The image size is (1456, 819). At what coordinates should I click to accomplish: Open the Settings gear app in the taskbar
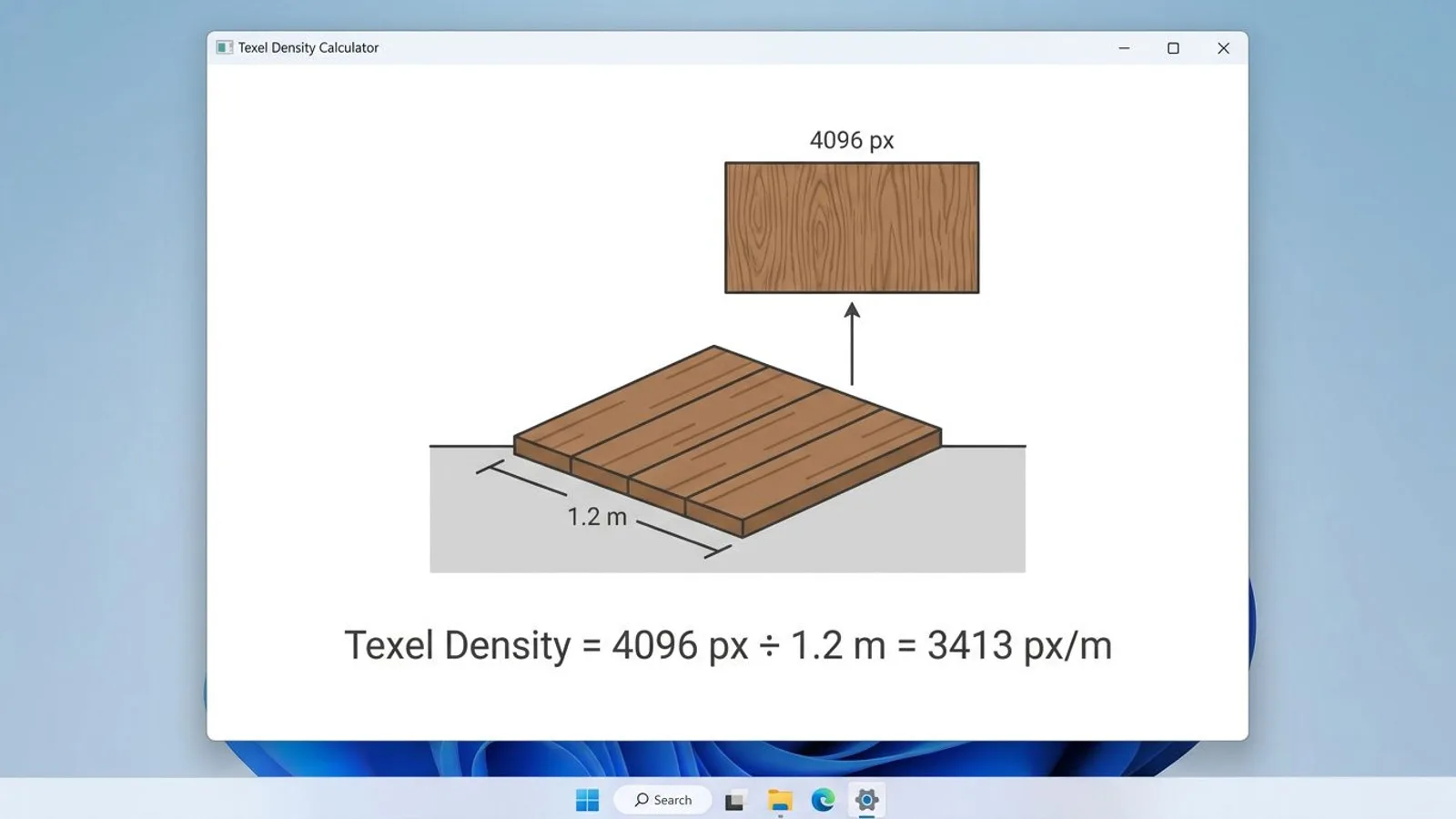[866, 800]
